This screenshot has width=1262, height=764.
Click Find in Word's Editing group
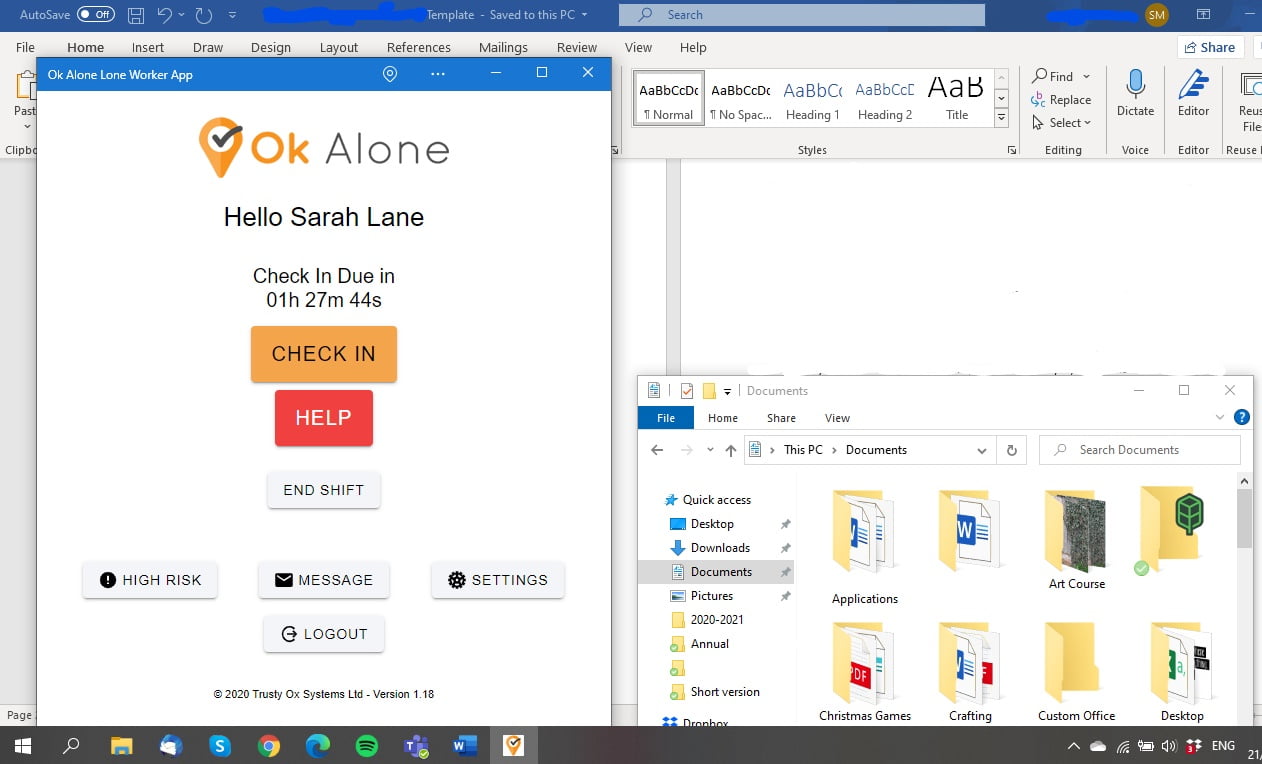click(x=1053, y=76)
